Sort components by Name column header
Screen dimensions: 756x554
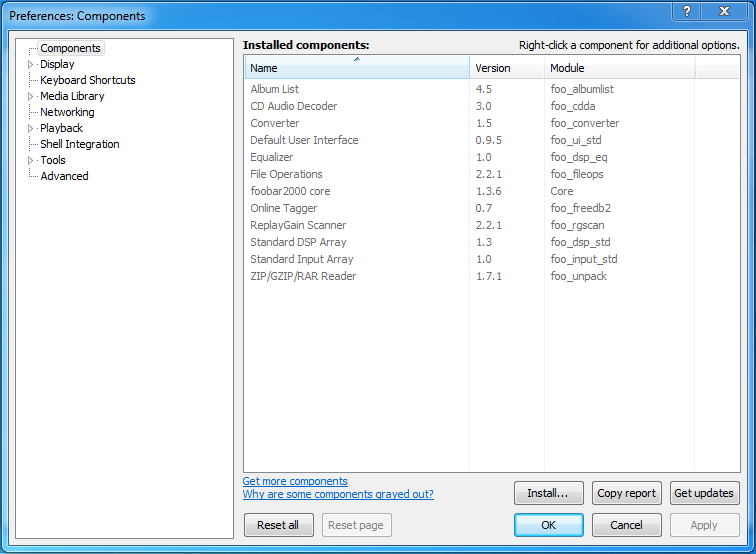(x=357, y=68)
